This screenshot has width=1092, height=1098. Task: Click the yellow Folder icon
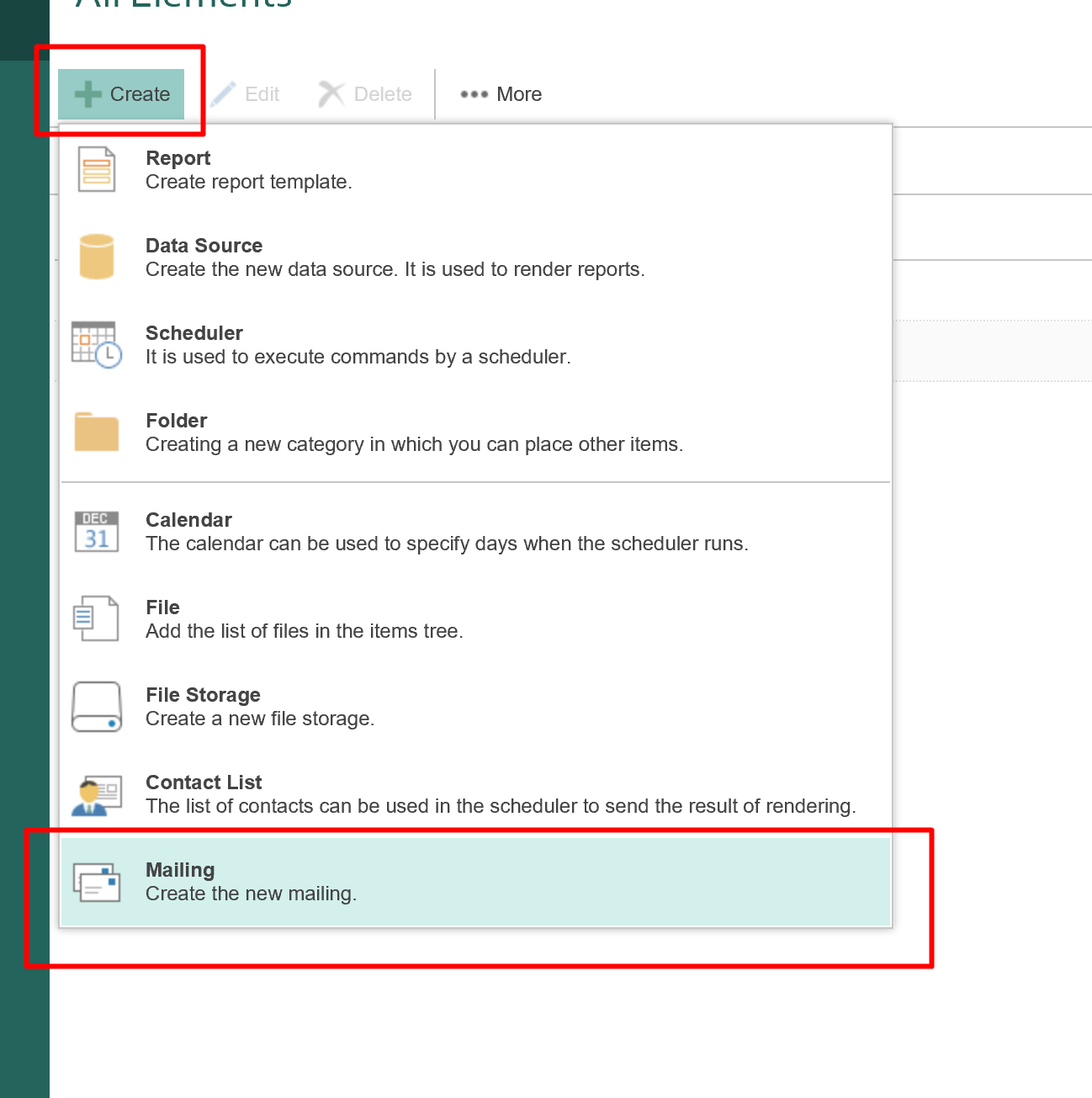[x=97, y=432]
